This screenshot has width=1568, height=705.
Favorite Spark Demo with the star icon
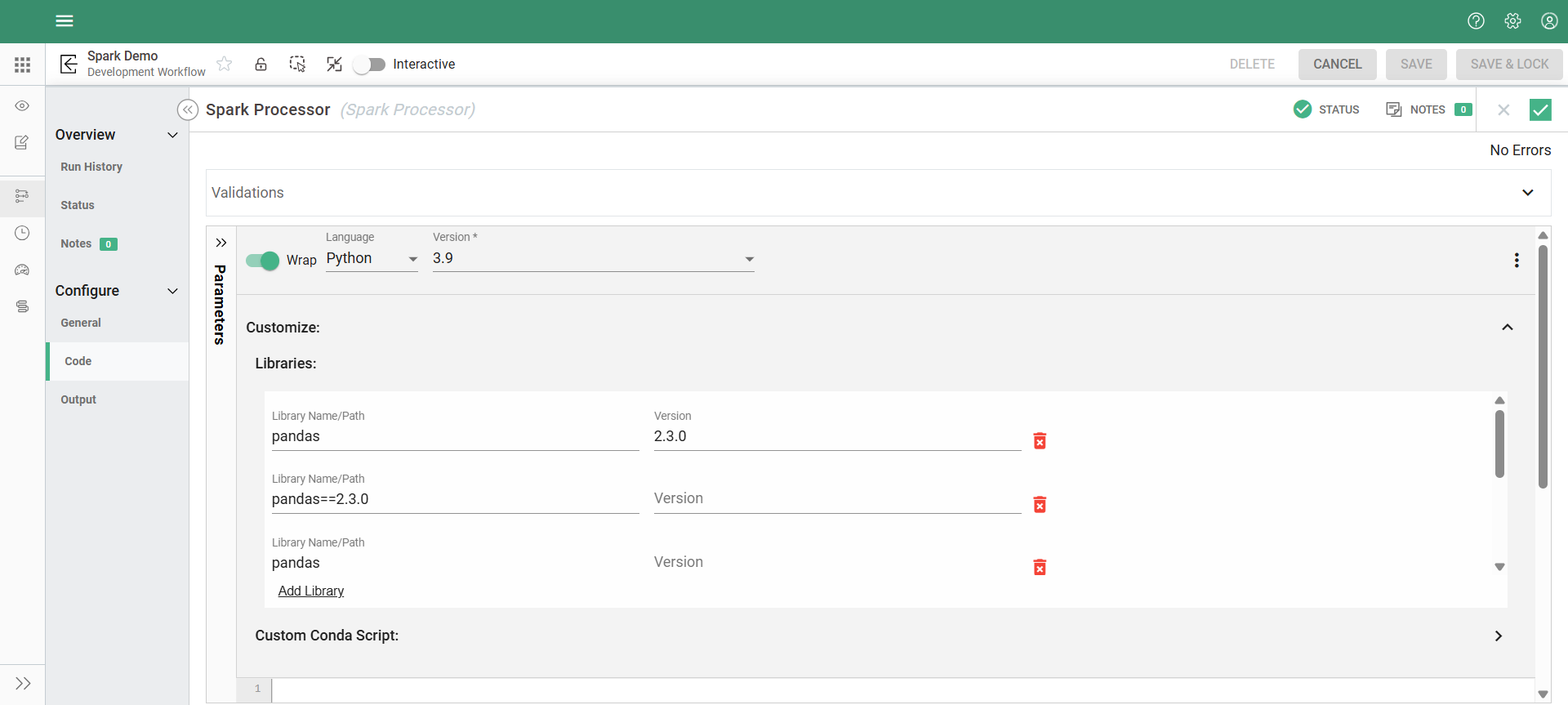(225, 64)
